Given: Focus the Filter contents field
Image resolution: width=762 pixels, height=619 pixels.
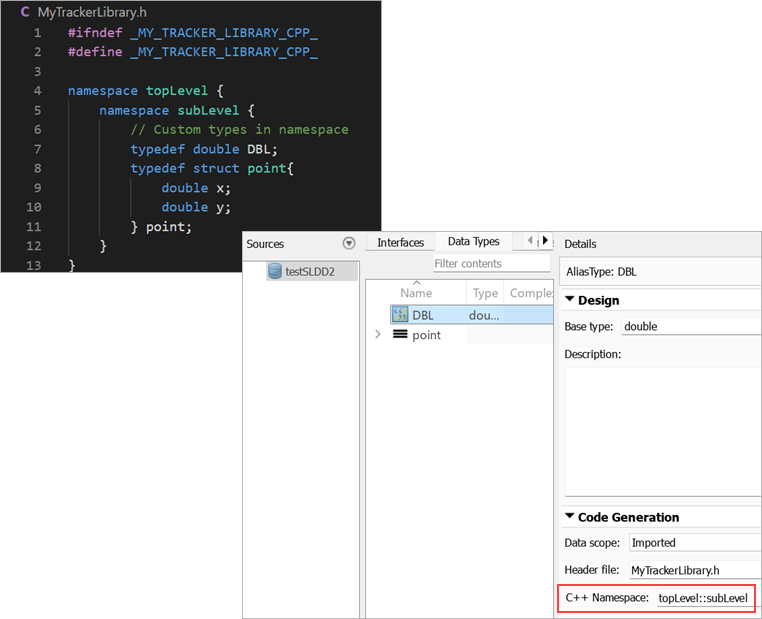Looking at the screenshot, I should pos(491,263).
